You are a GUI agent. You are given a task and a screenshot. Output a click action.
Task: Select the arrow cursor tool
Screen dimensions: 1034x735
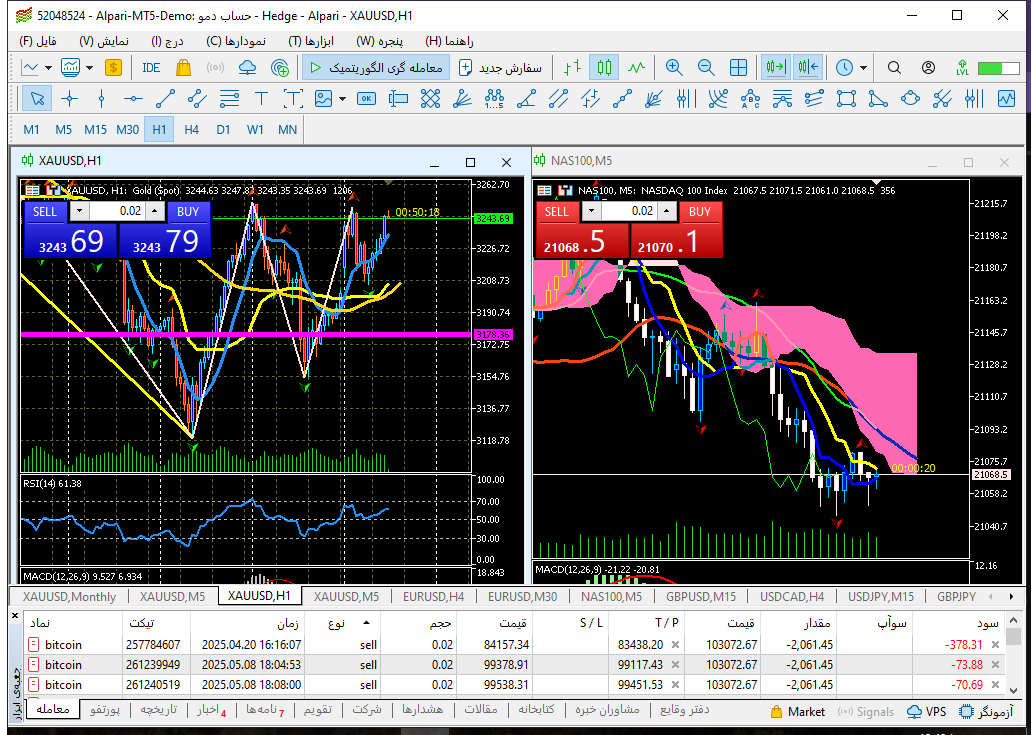tap(37, 99)
